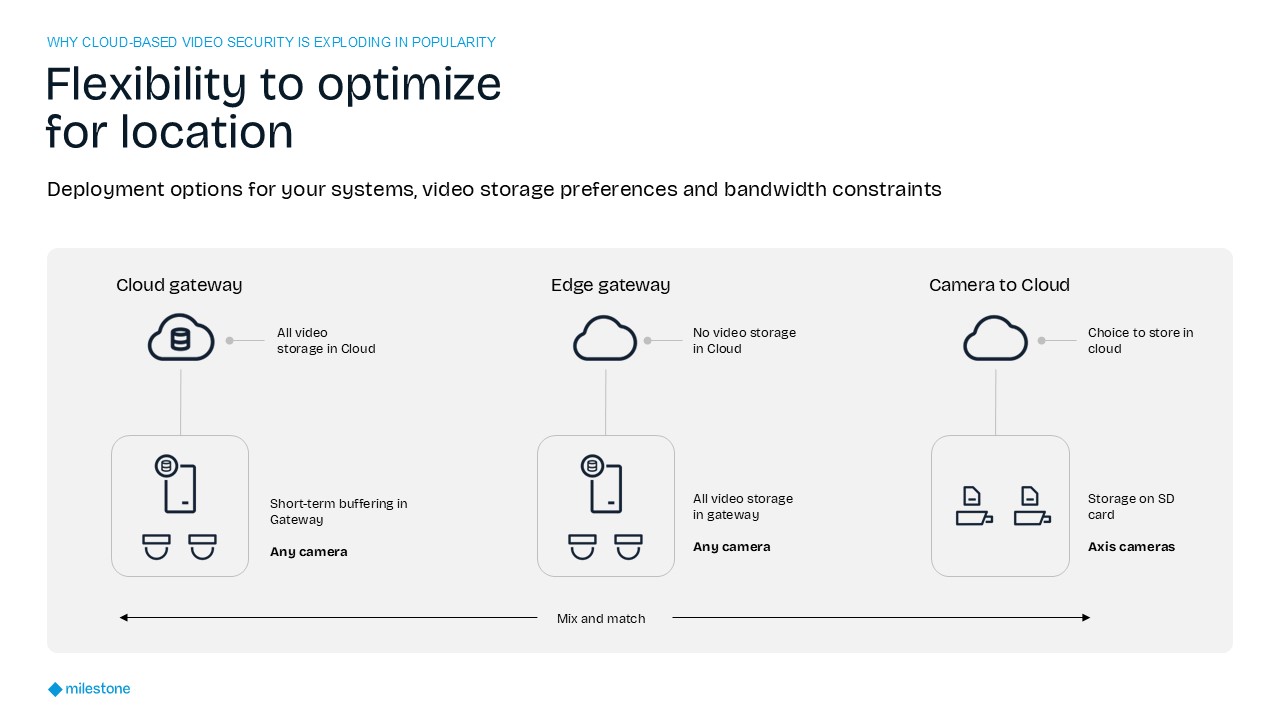The height and width of the screenshot is (720, 1280).
Task: Click the Camera to Cloud cloud icon
Action: coord(995,338)
